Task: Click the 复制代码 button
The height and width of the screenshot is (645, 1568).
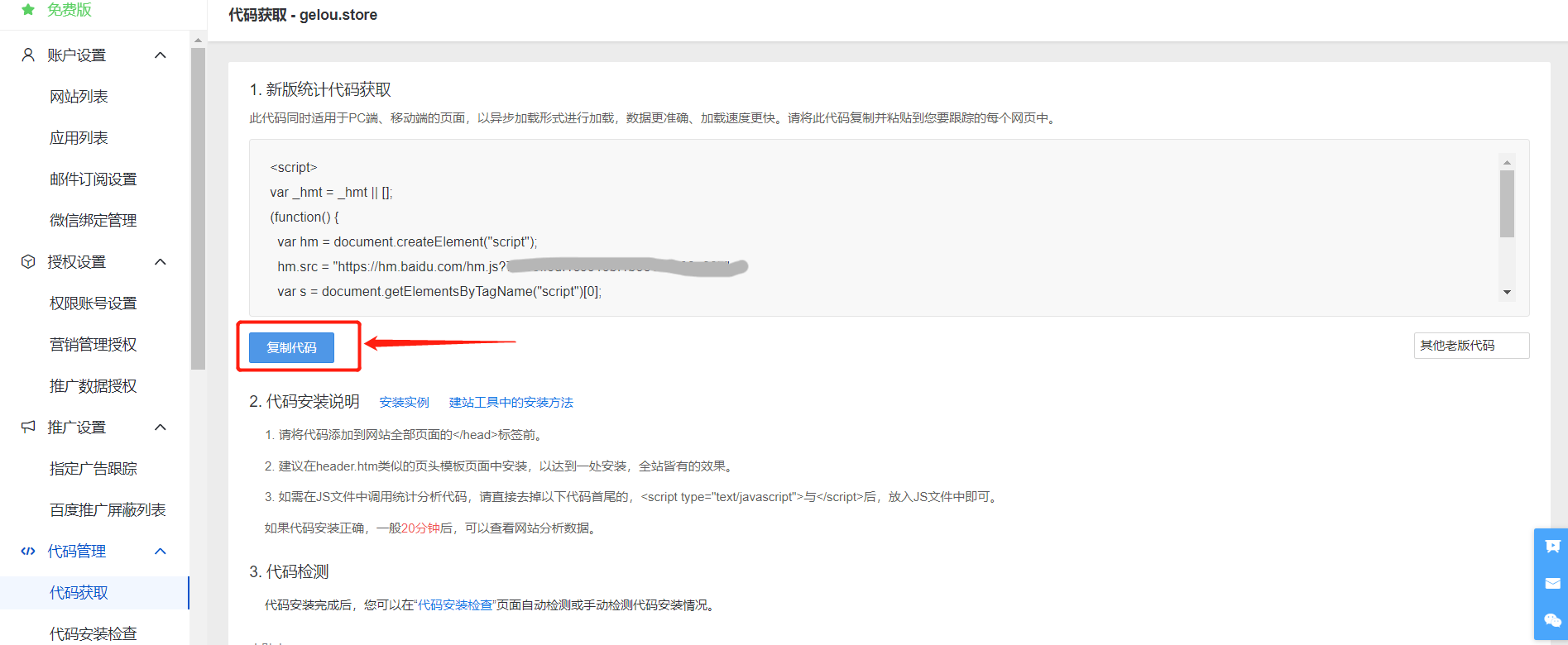Action: coord(291,347)
